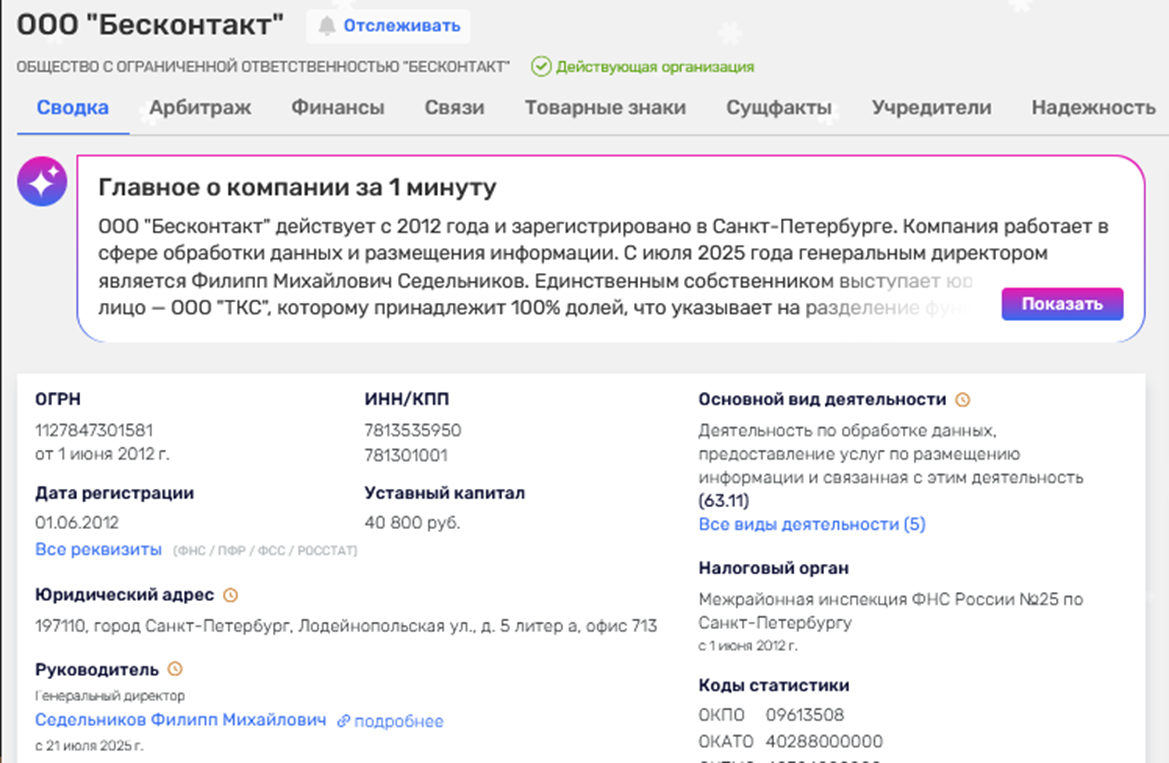Click the bell icon next to Отслеживать
1169x763 pixels.
[327, 26]
